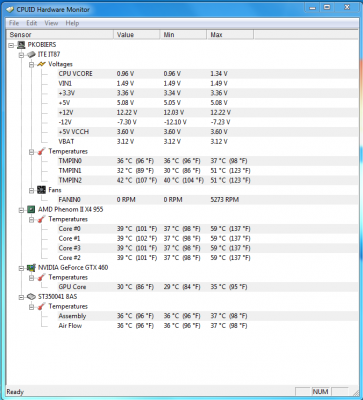Open the View menu
This screenshot has height=400, width=363.
[51, 23]
